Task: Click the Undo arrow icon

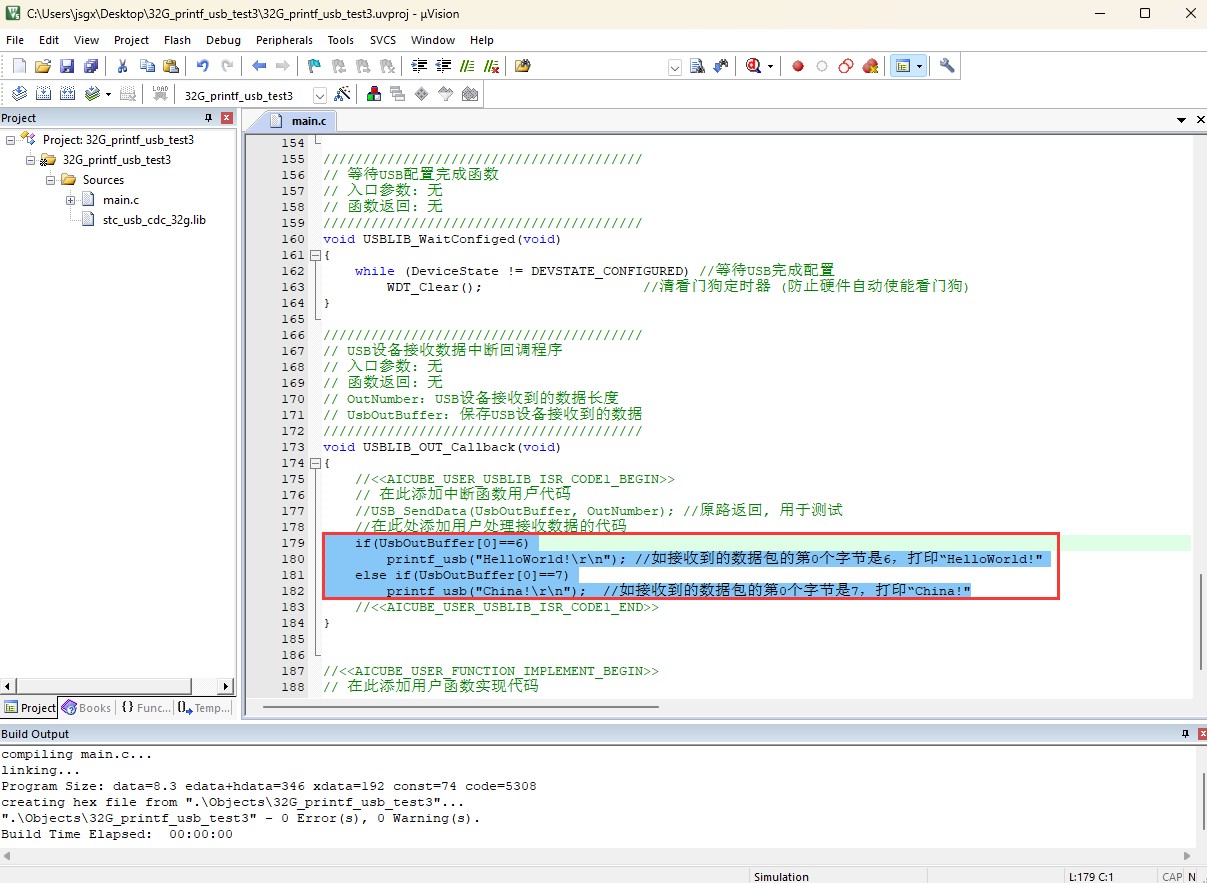Action: point(203,66)
